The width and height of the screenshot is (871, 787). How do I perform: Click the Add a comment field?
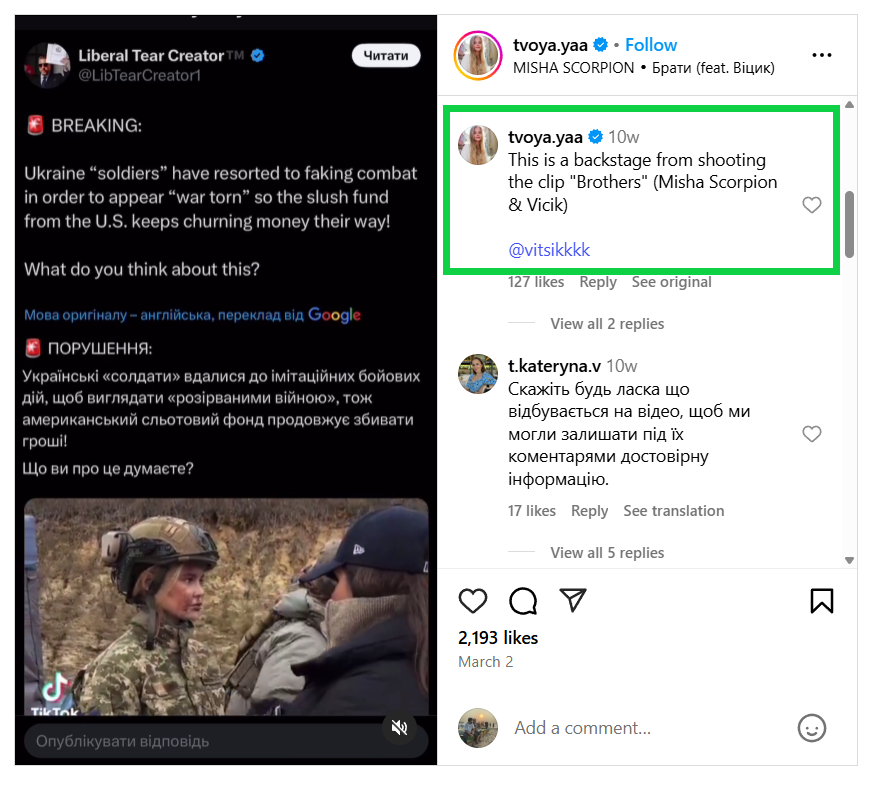(640, 728)
